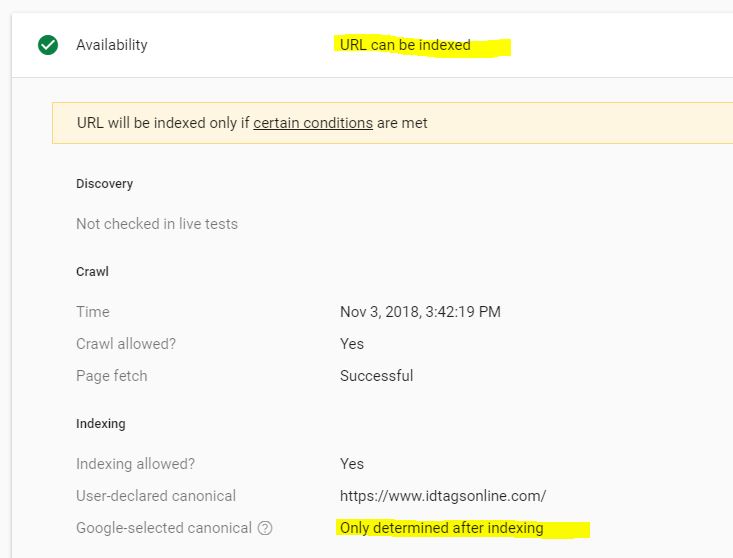Select the Indexing section heading
This screenshot has width=733, height=558.
click(101, 424)
